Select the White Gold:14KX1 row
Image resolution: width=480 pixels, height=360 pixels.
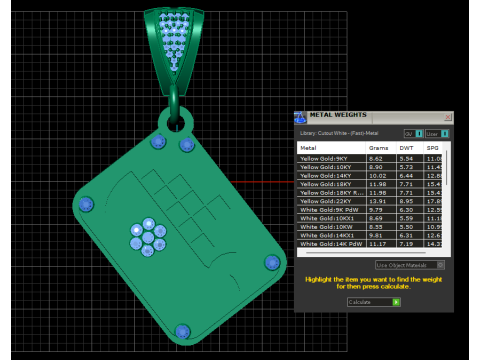point(370,235)
